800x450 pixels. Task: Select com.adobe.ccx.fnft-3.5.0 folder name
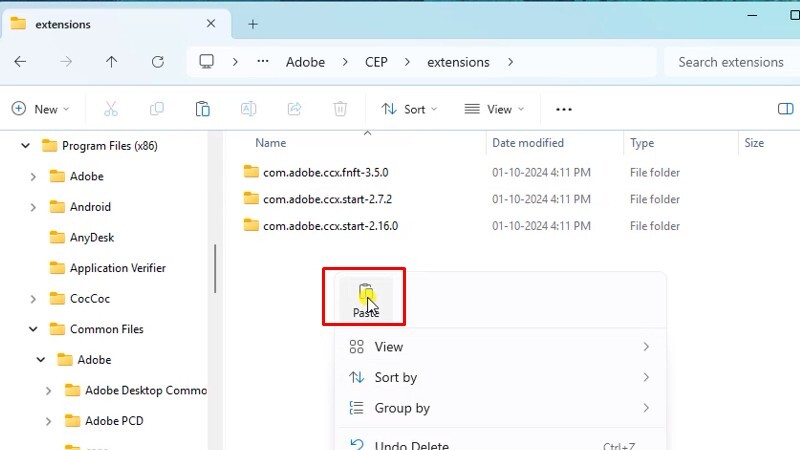pyautogui.click(x=326, y=172)
